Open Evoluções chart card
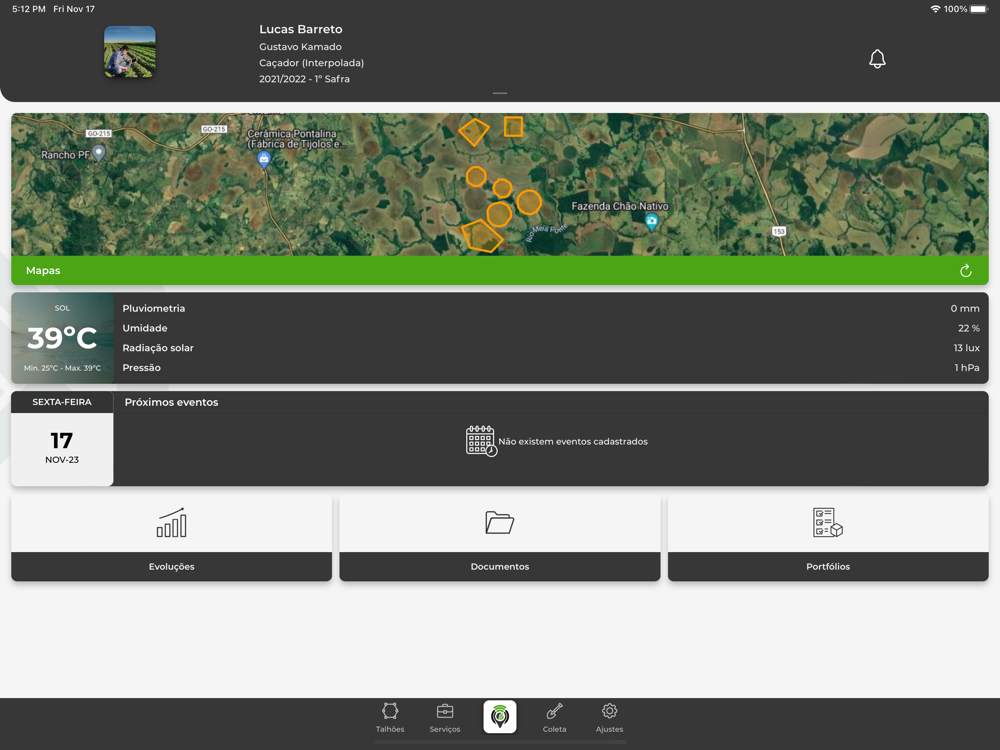 coord(172,538)
